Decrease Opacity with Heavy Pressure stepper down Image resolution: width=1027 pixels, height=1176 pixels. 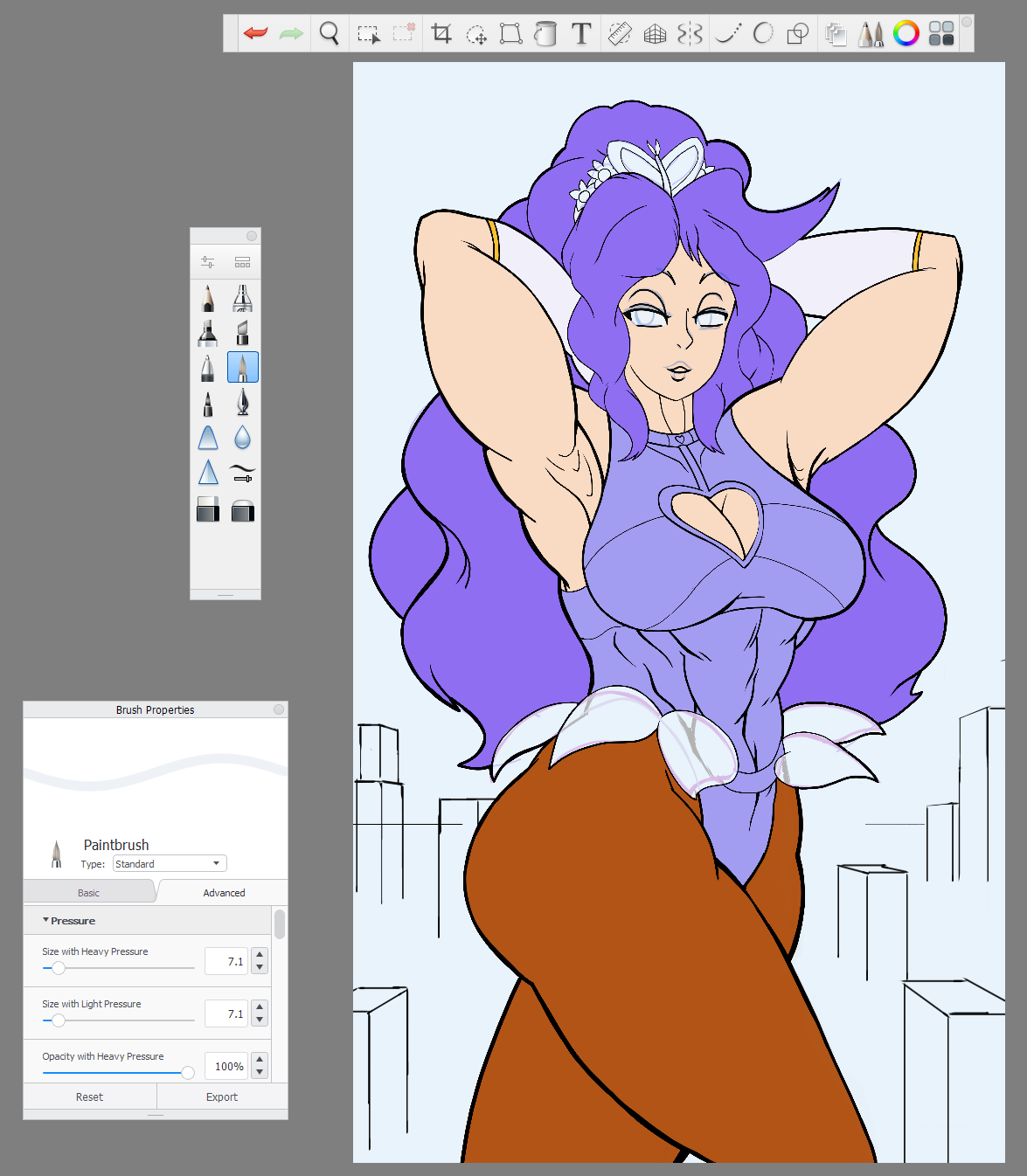coord(260,1072)
